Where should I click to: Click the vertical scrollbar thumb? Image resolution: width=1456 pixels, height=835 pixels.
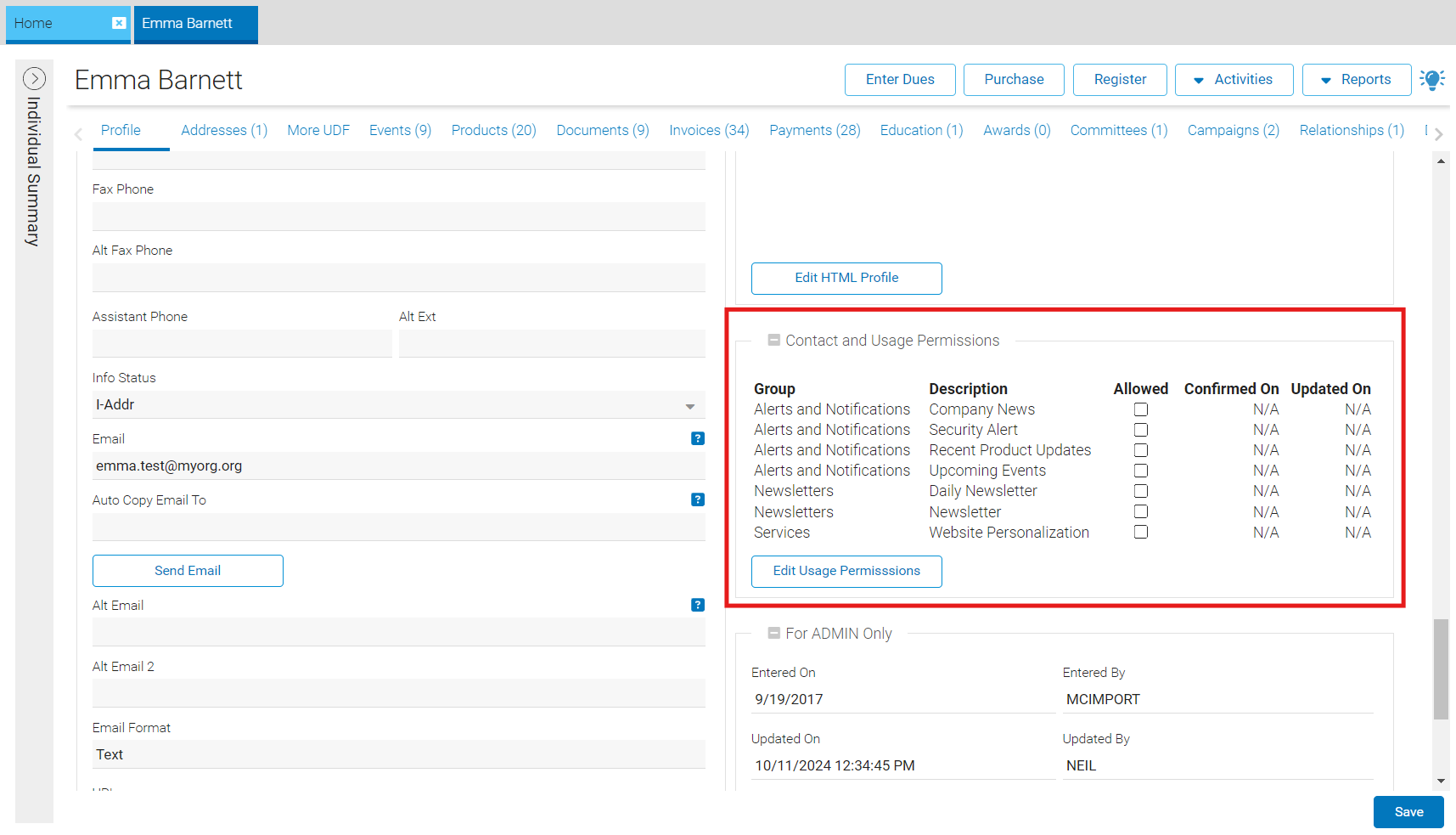pyautogui.click(x=1441, y=669)
